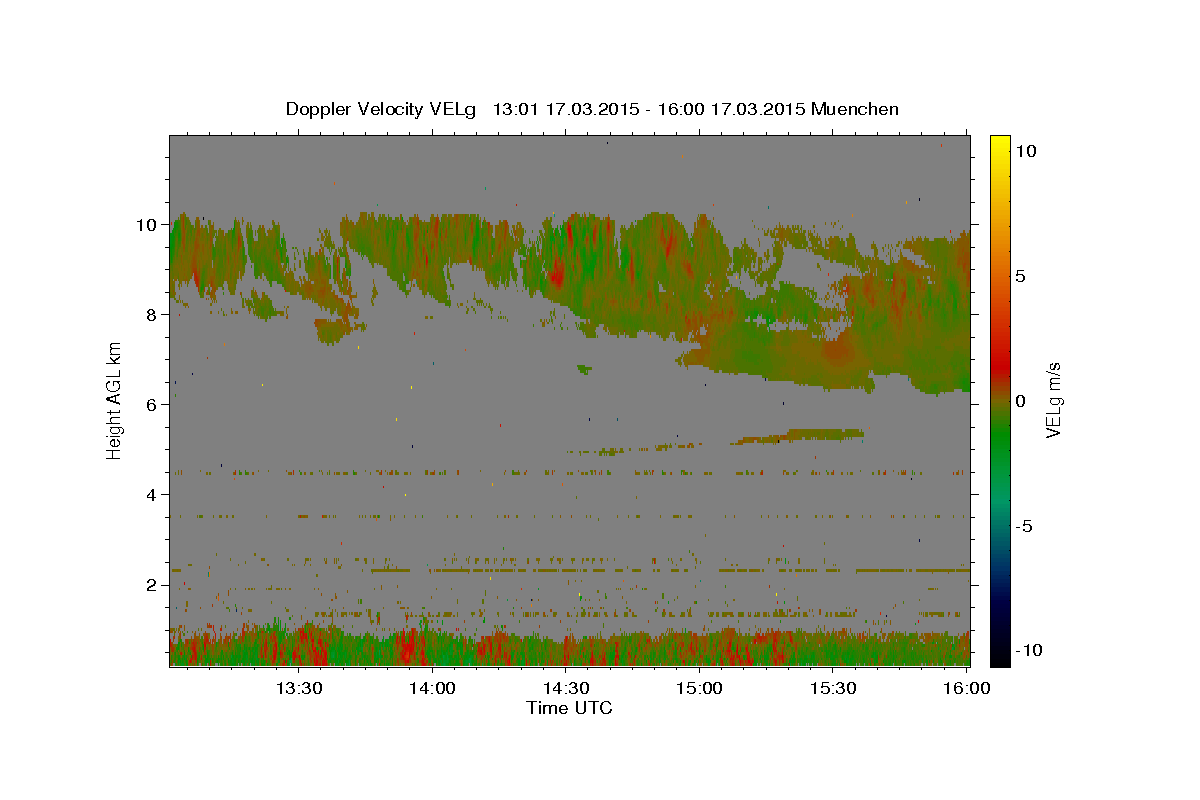Click the 14:00 time tick label
This screenshot has height=800, width=1200.
(432, 688)
